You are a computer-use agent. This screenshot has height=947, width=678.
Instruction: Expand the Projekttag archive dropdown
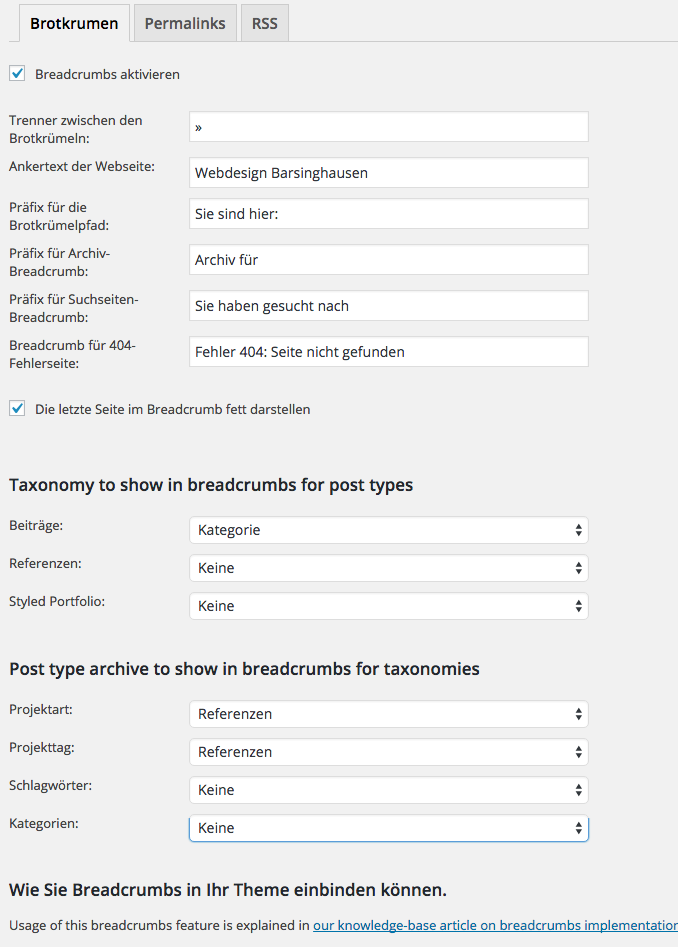point(388,752)
